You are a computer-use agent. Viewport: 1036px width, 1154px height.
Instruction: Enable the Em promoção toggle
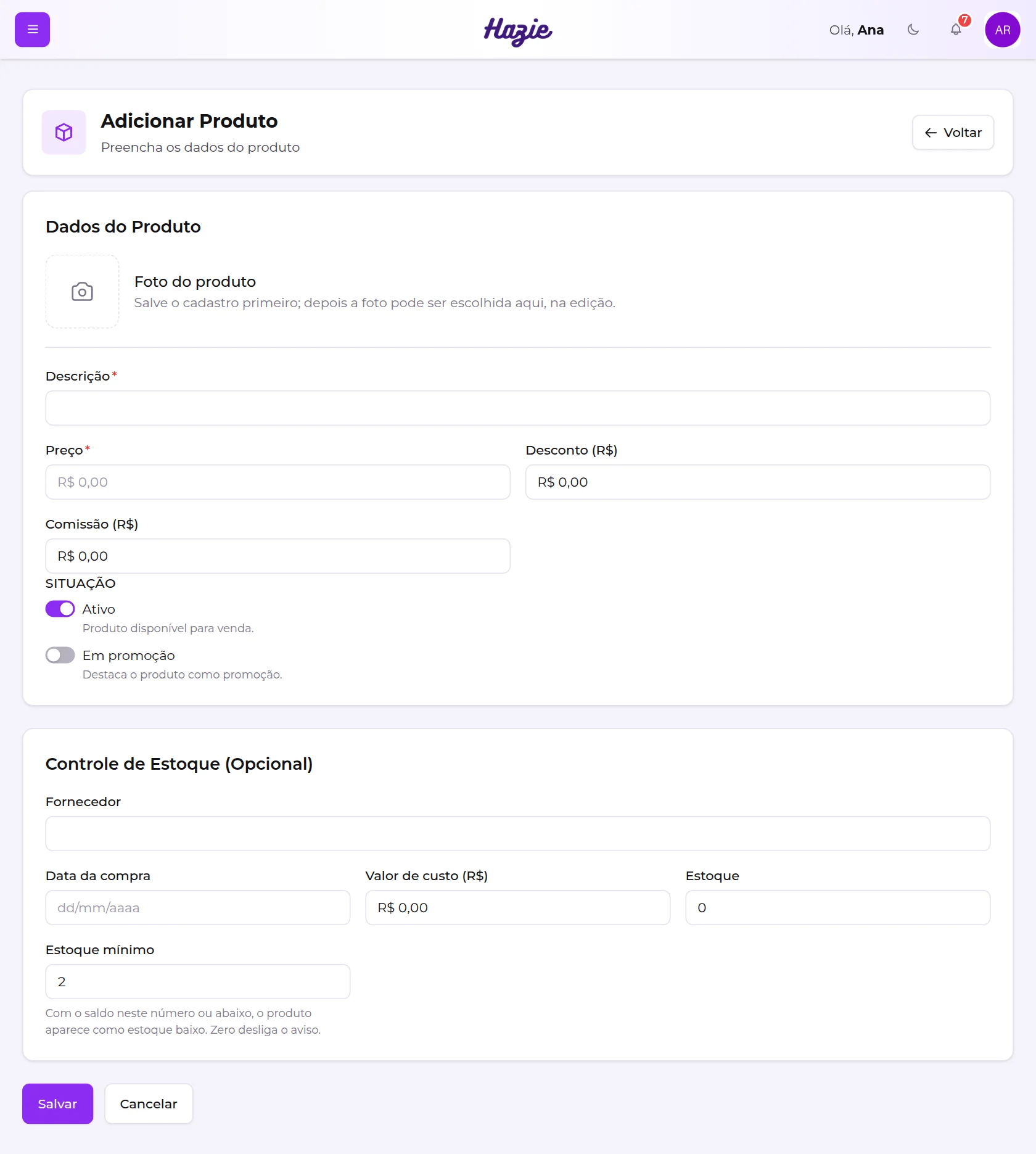click(60, 655)
